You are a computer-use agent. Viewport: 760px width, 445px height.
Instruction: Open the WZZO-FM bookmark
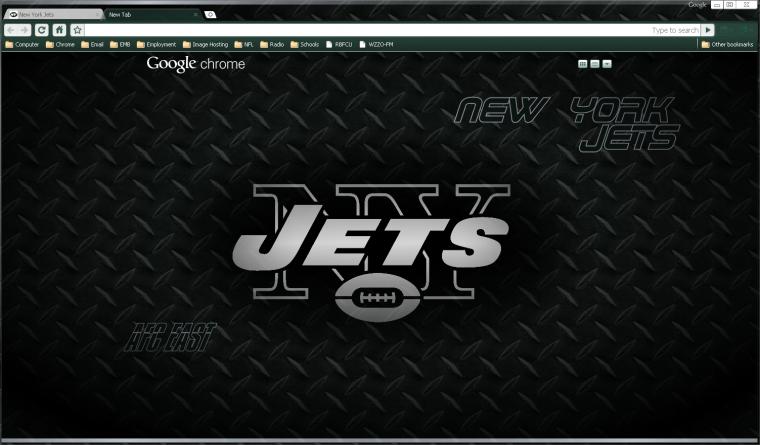(x=376, y=45)
